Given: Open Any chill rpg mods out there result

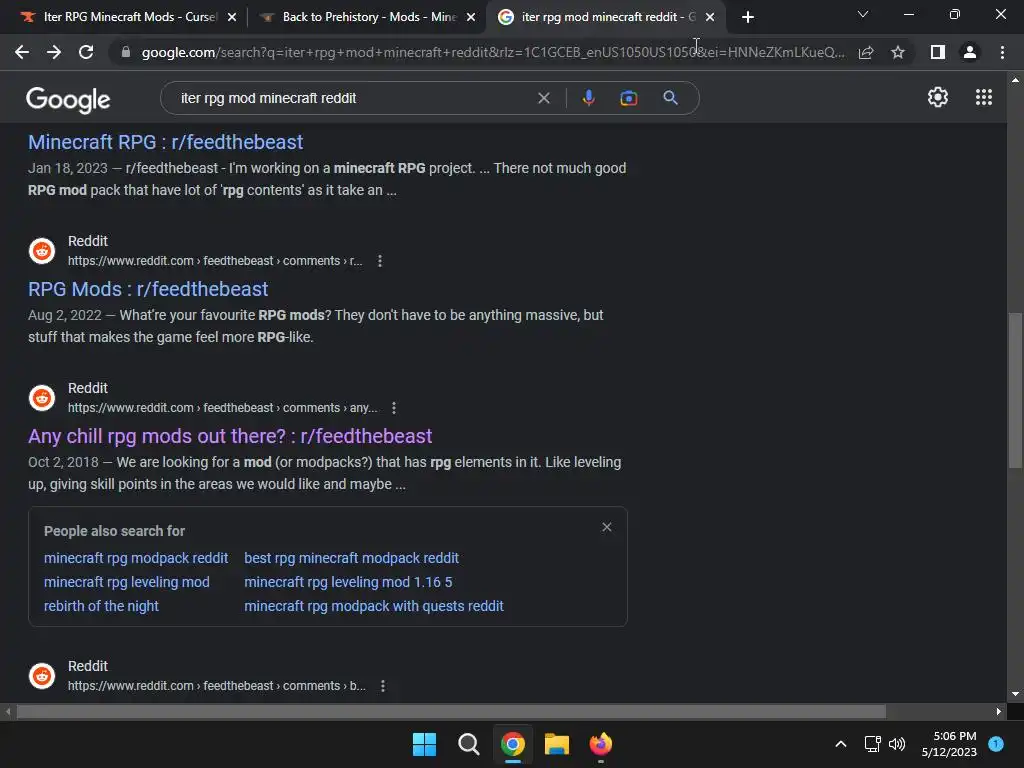Looking at the screenshot, I should 230,436.
